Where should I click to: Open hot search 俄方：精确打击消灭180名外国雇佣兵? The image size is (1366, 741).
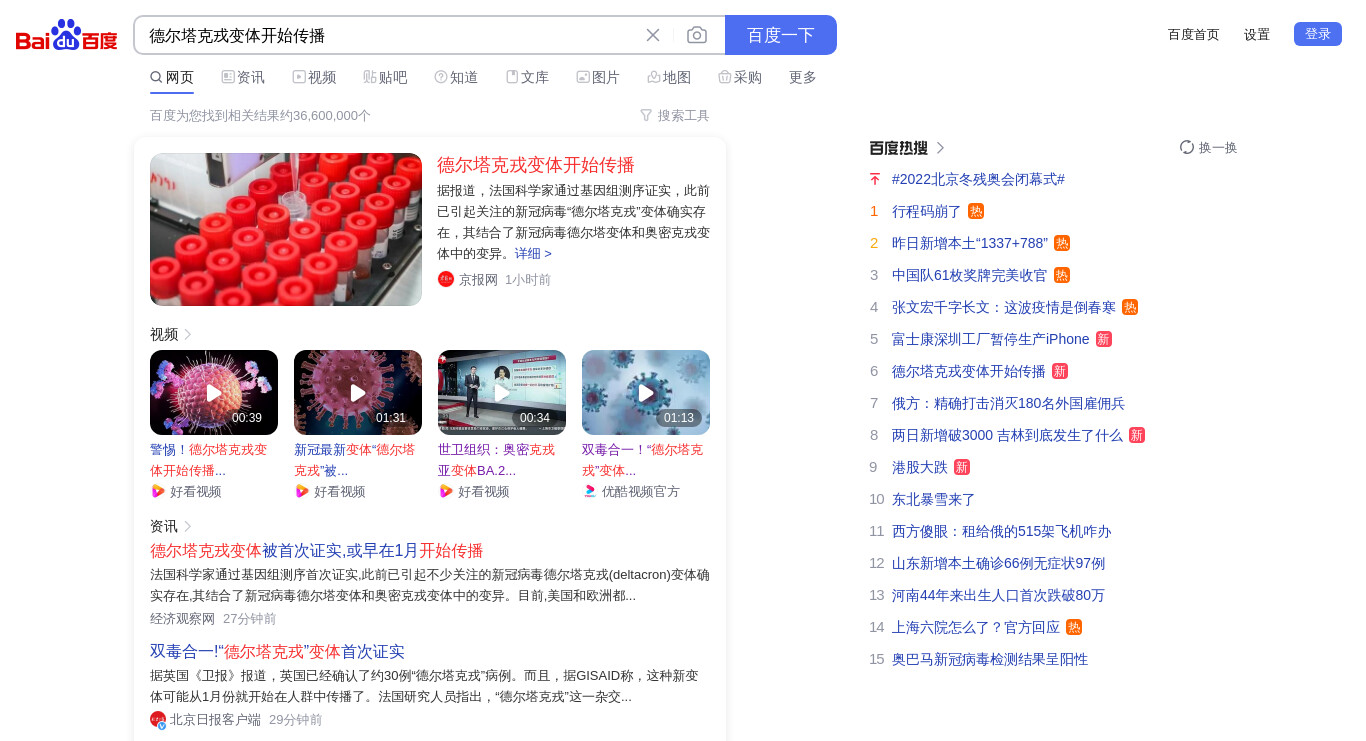1008,403
